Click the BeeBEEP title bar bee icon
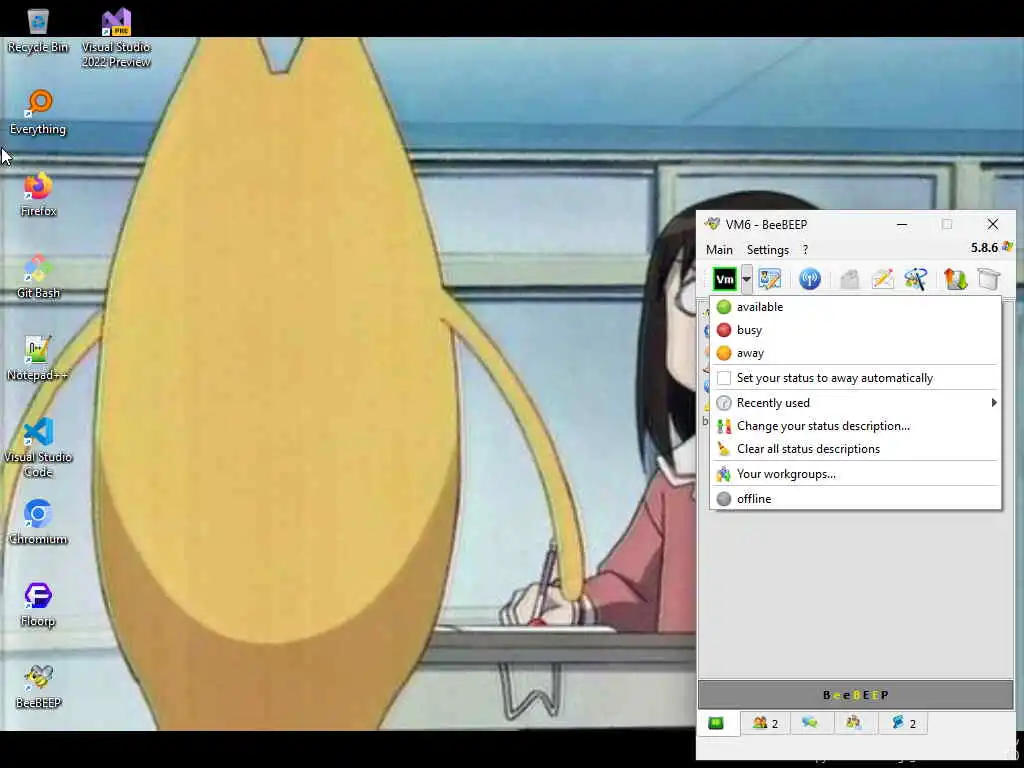1024x768 pixels. pyautogui.click(x=712, y=224)
